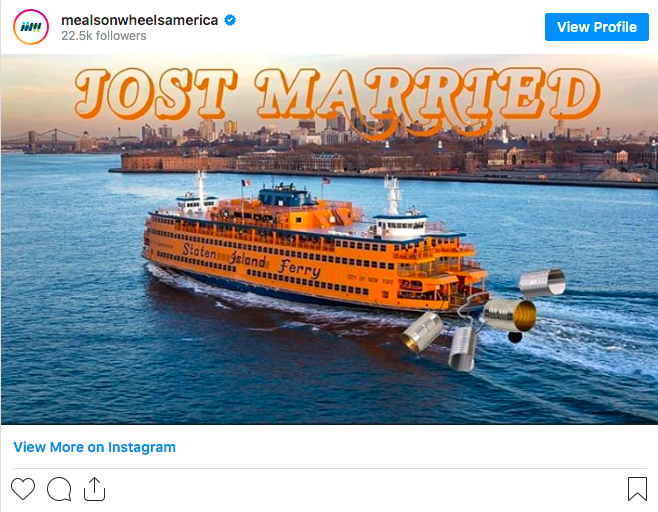Save the post with the bookmark icon
The height and width of the screenshot is (512, 658).
click(637, 489)
